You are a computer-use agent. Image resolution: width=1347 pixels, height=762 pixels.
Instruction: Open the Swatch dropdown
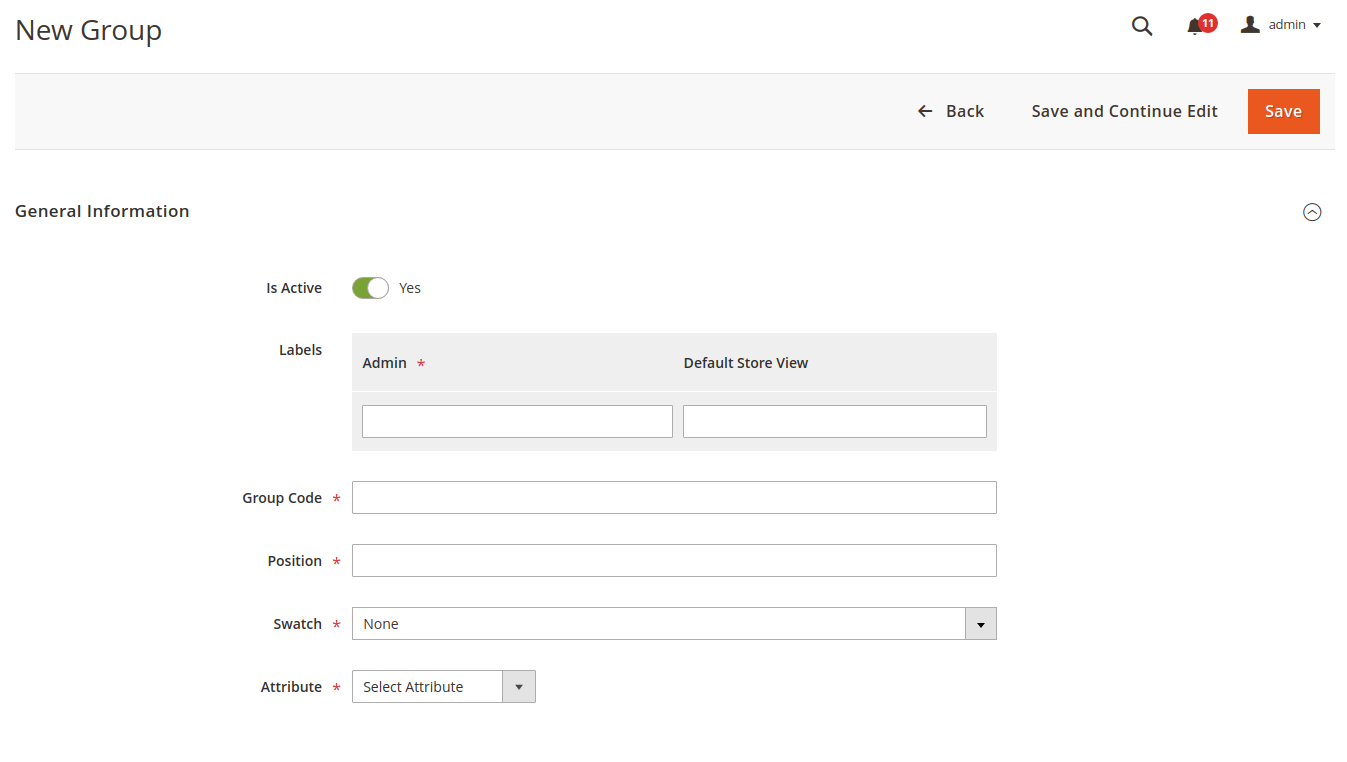(x=673, y=624)
